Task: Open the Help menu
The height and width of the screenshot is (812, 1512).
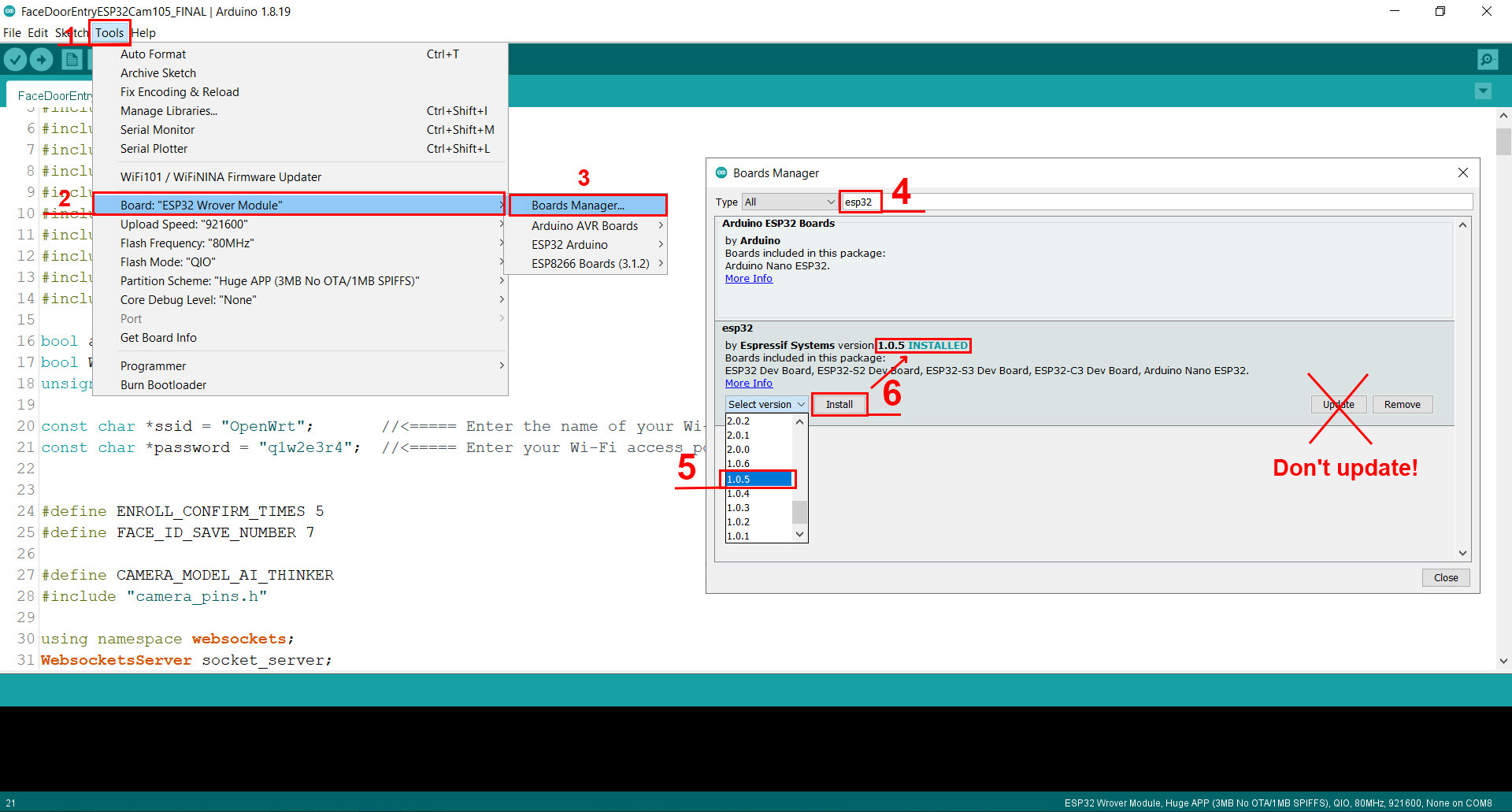Action: [143, 32]
